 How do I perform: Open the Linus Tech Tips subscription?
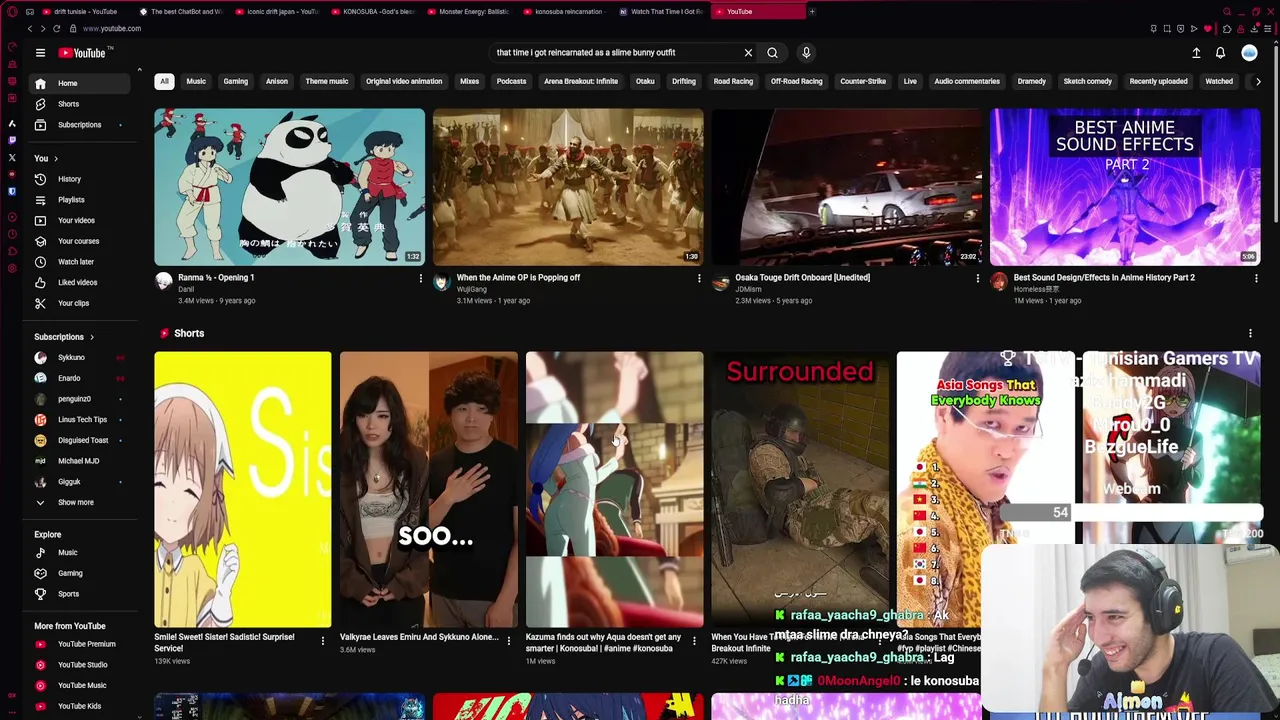click(79, 420)
